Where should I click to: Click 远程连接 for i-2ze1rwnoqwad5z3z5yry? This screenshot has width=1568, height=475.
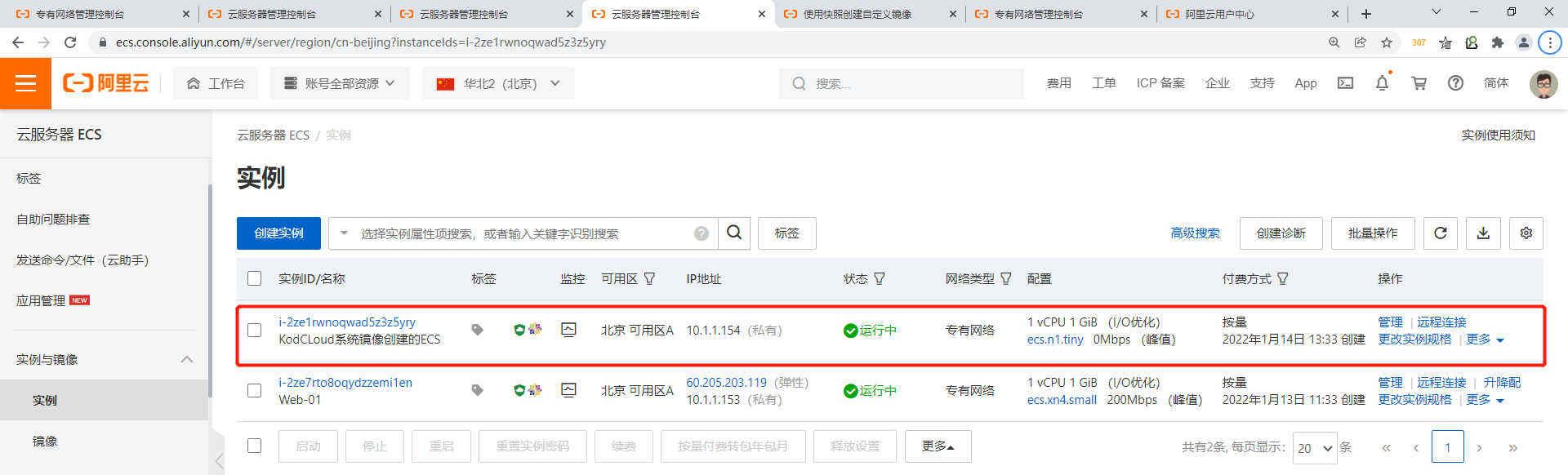coord(1441,322)
